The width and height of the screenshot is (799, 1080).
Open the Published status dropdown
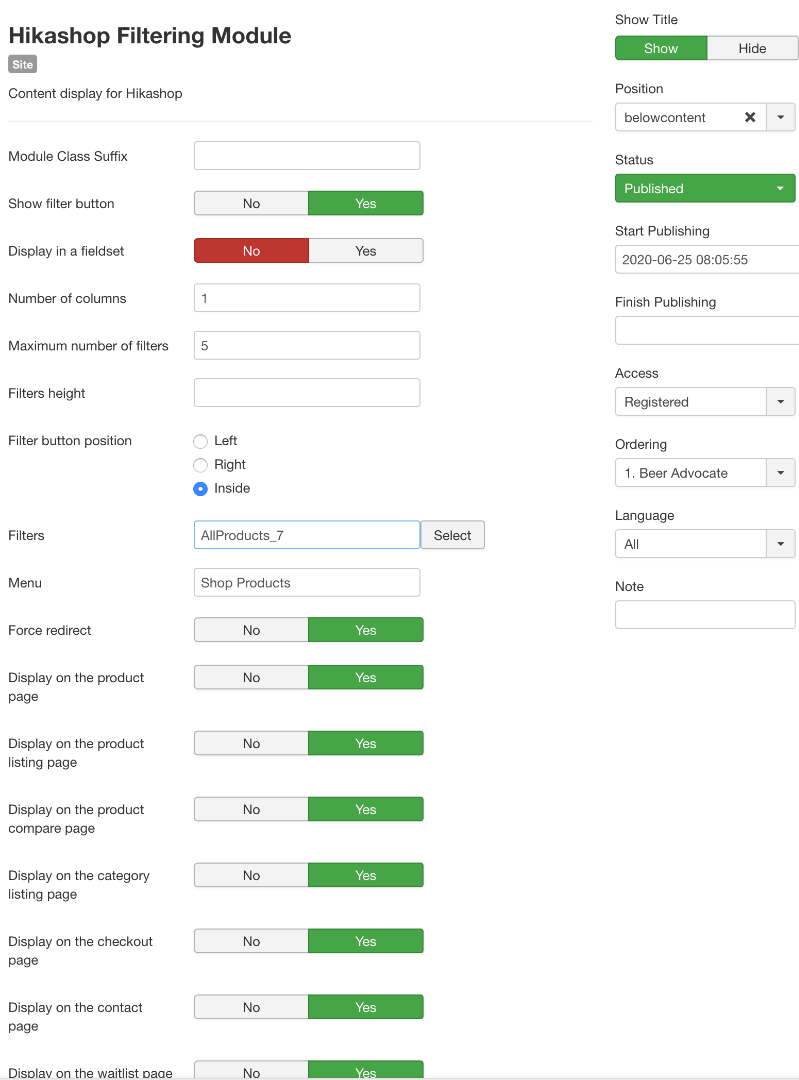705,188
